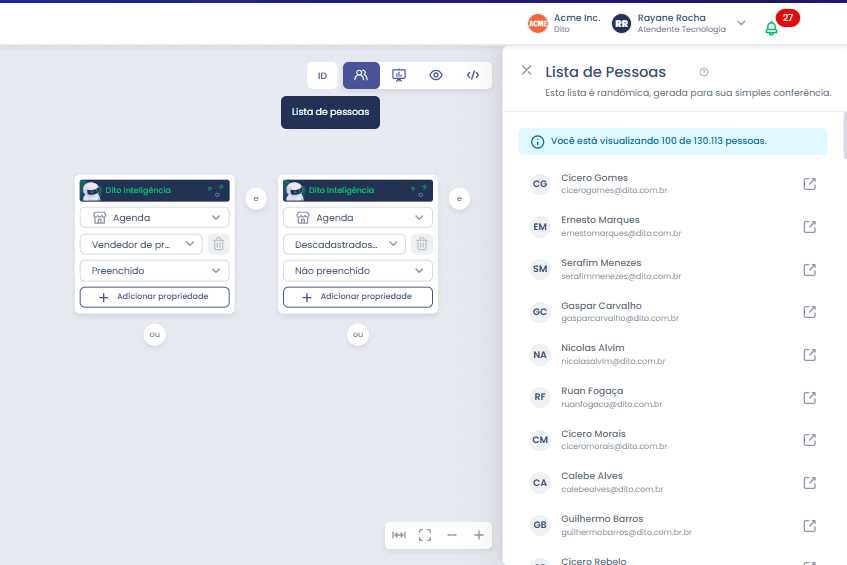
Task: Open Serafim Menezes profile link icon
Action: 809,269
